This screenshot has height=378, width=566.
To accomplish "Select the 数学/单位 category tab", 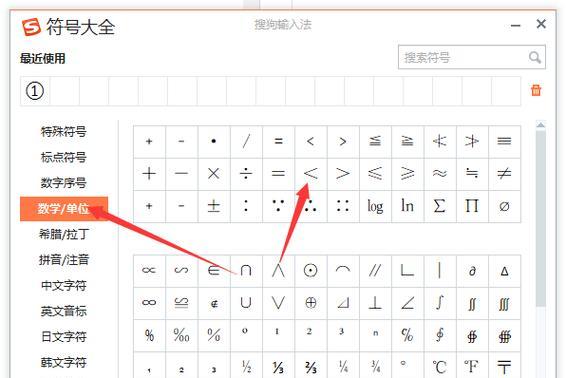I will (64, 209).
